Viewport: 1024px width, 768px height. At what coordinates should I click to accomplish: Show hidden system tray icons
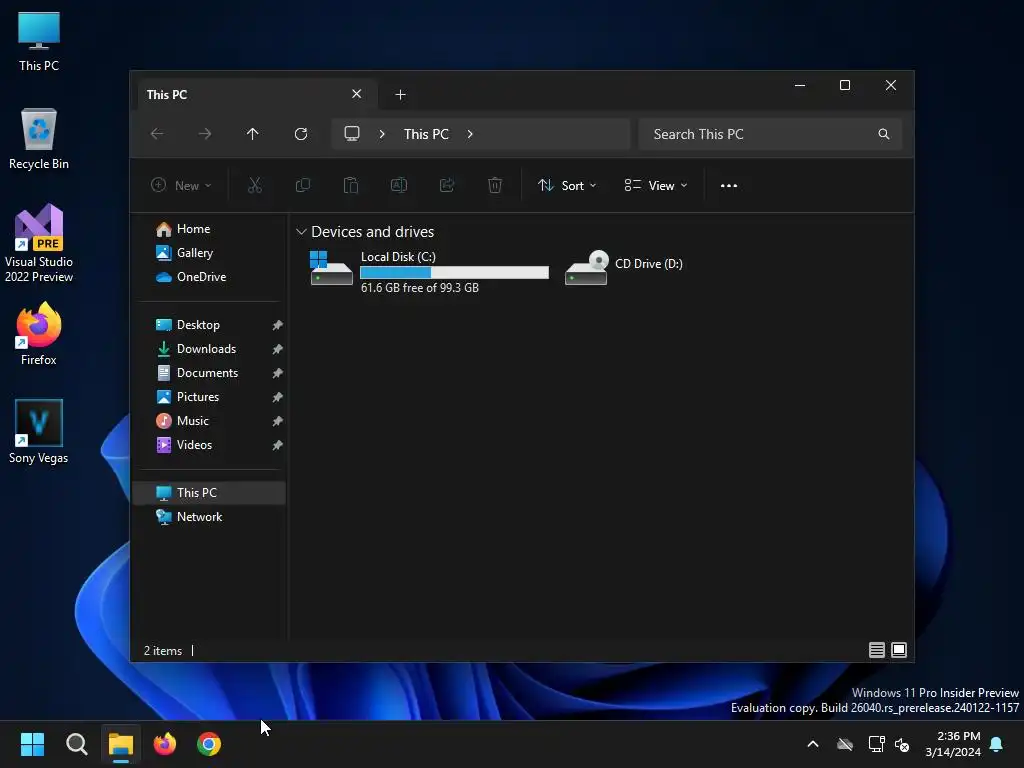point(813,744)
